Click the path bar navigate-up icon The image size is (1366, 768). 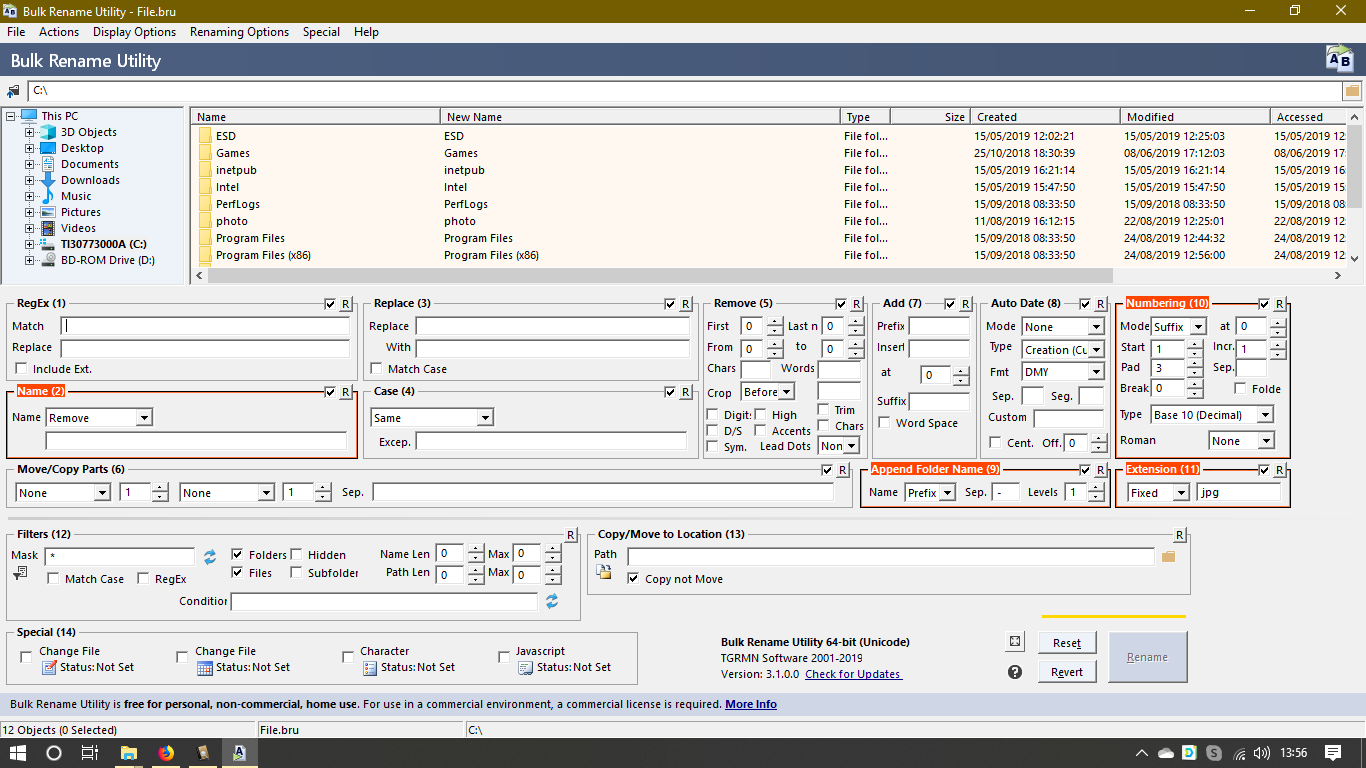pyautogui.click(x=13, y=91)
